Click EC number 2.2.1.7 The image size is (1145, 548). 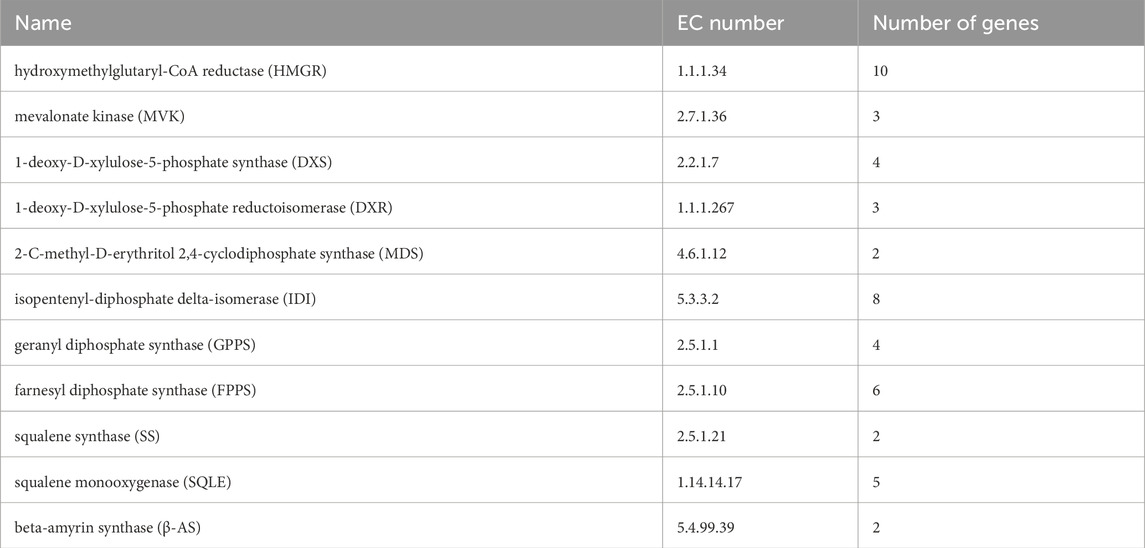tap(697, 161)
